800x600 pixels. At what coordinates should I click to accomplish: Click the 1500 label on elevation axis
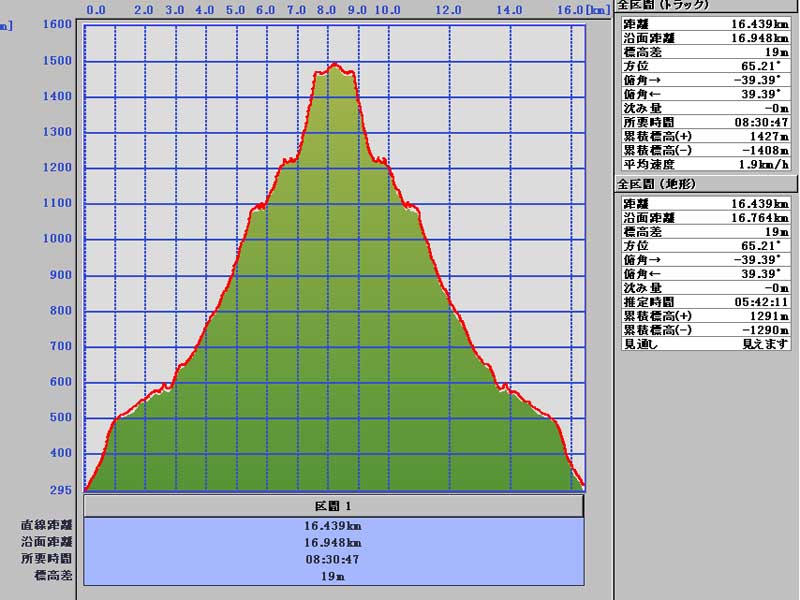pos(58,61)
